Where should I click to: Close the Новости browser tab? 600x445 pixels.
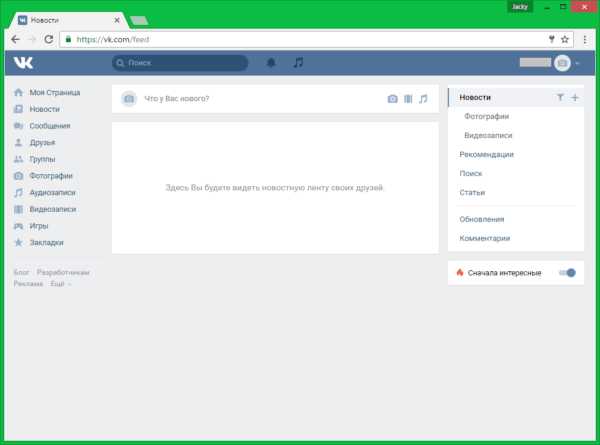117,20
